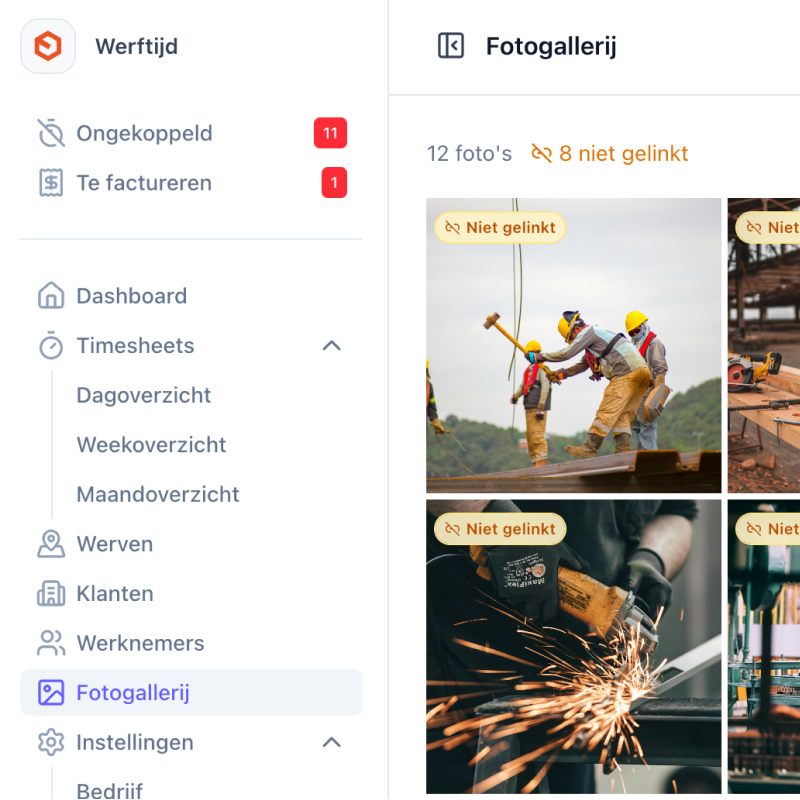Viewport: 800px width, 800px height.
Task: Navigate to the Werven page
Action: point(191,544)
